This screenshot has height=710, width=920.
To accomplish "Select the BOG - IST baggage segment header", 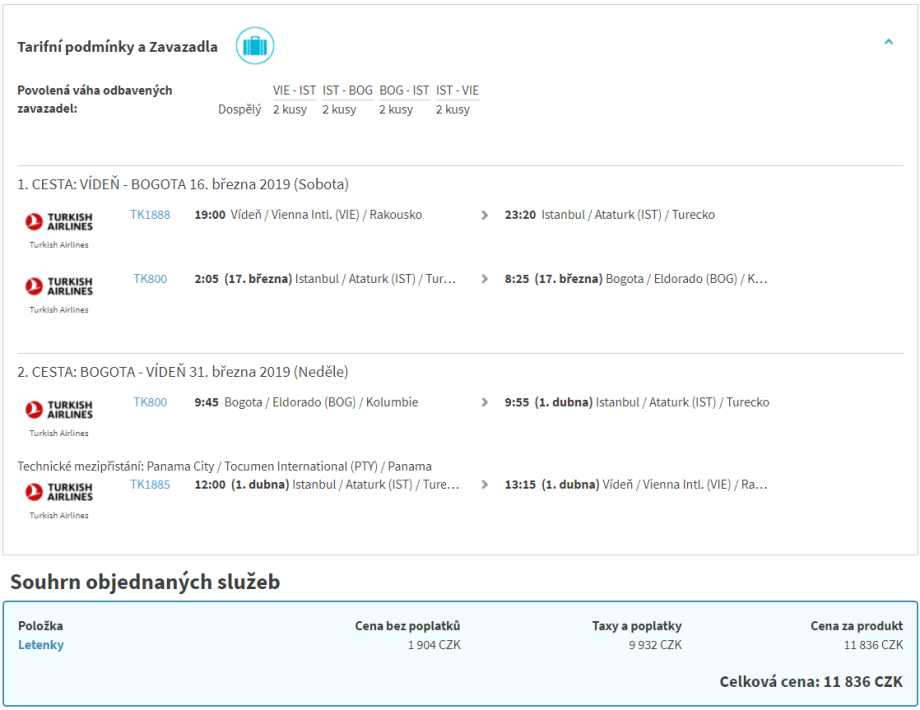I will [x=404, y=90].
